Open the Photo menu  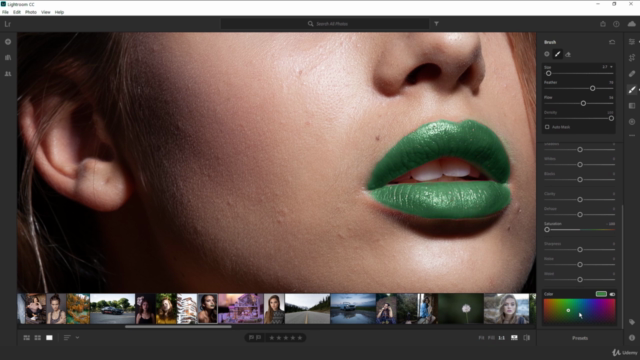tap(31, 12)
